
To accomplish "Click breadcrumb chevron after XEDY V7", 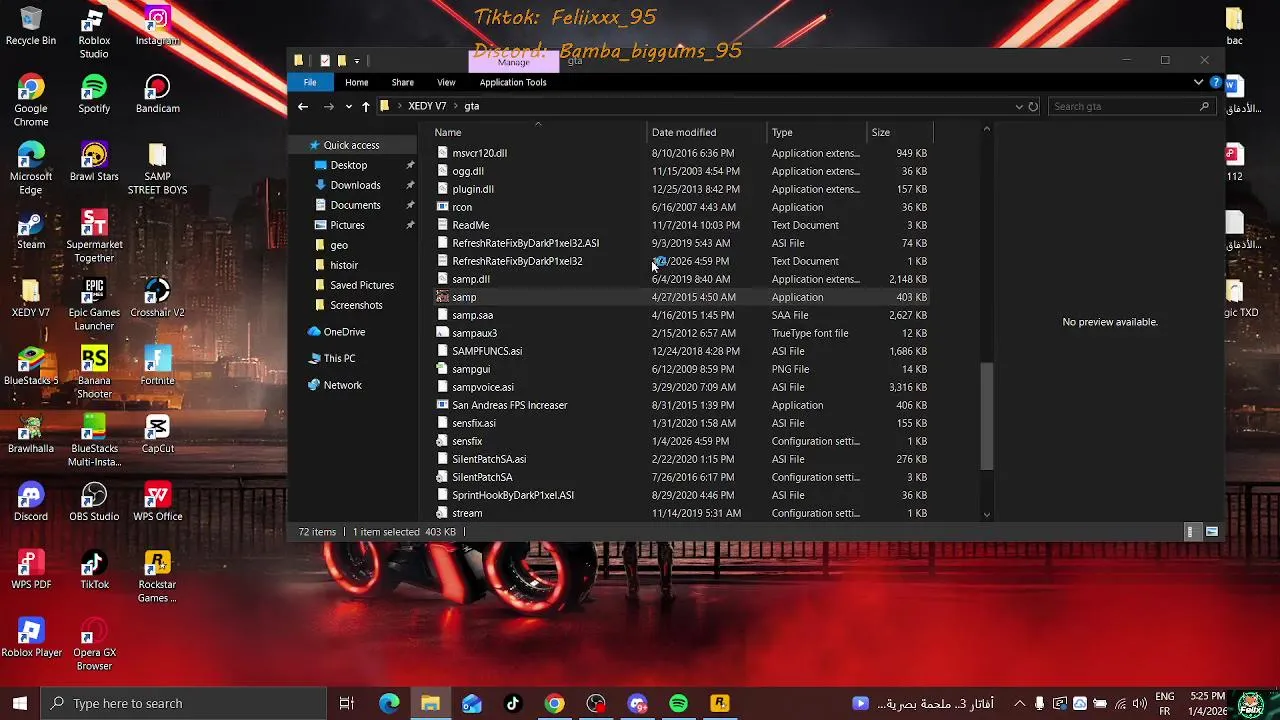I will click(x=455, y=106).
